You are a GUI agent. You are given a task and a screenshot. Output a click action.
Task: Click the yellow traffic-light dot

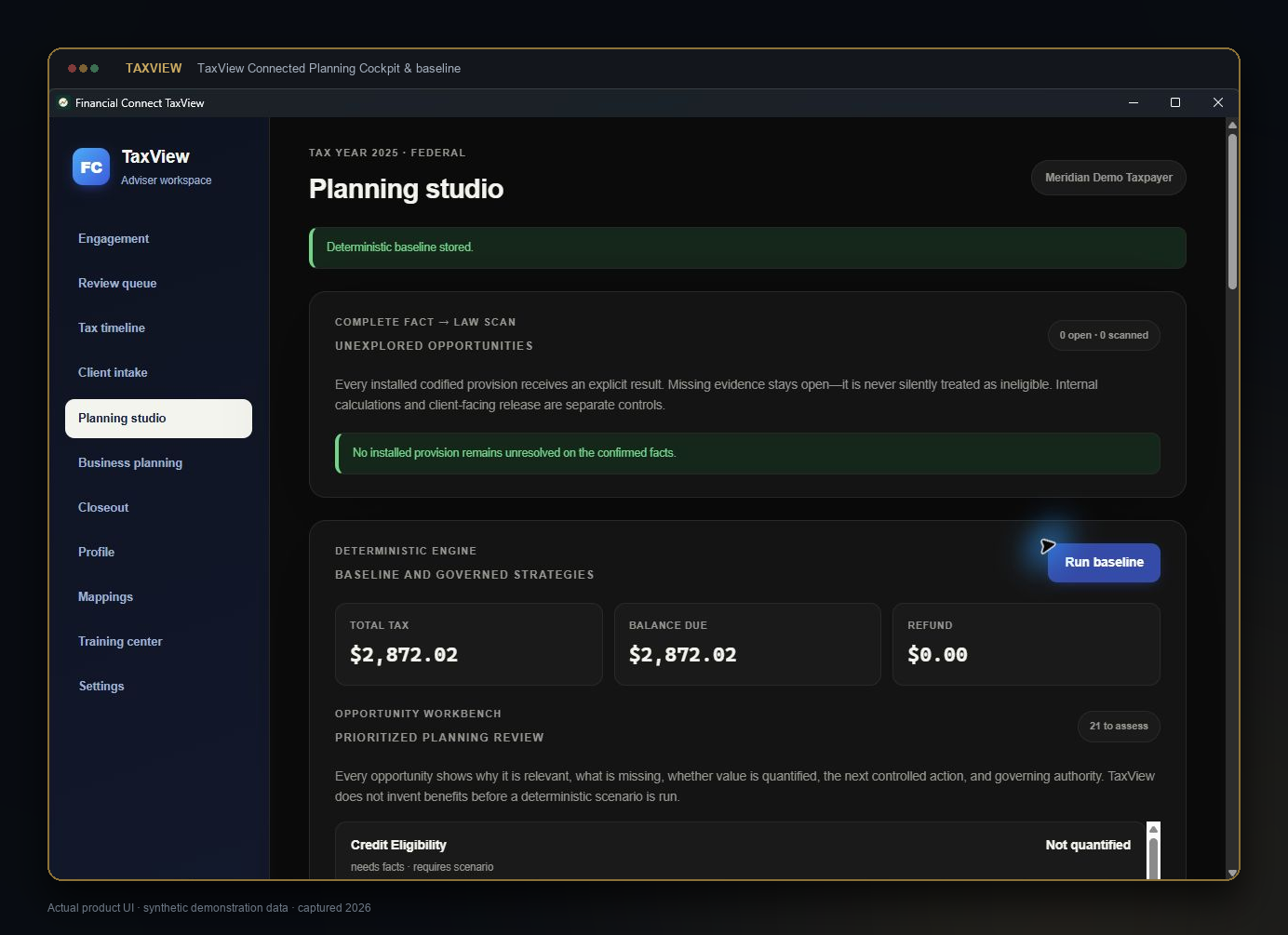click(83, 68)
